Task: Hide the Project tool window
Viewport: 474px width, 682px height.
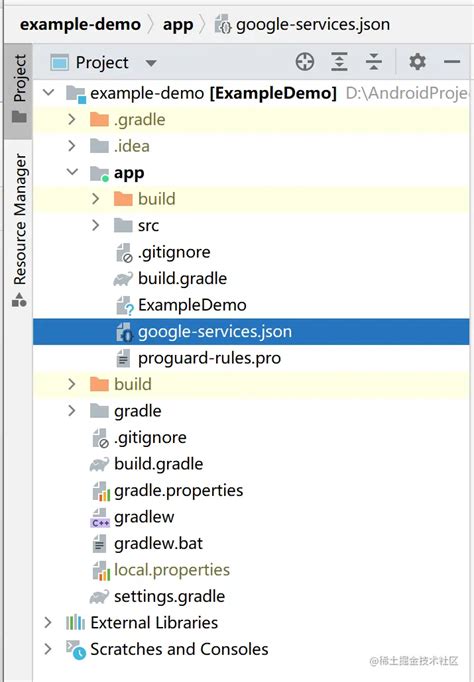Action: pyautogui.click(x=452, y=62)
